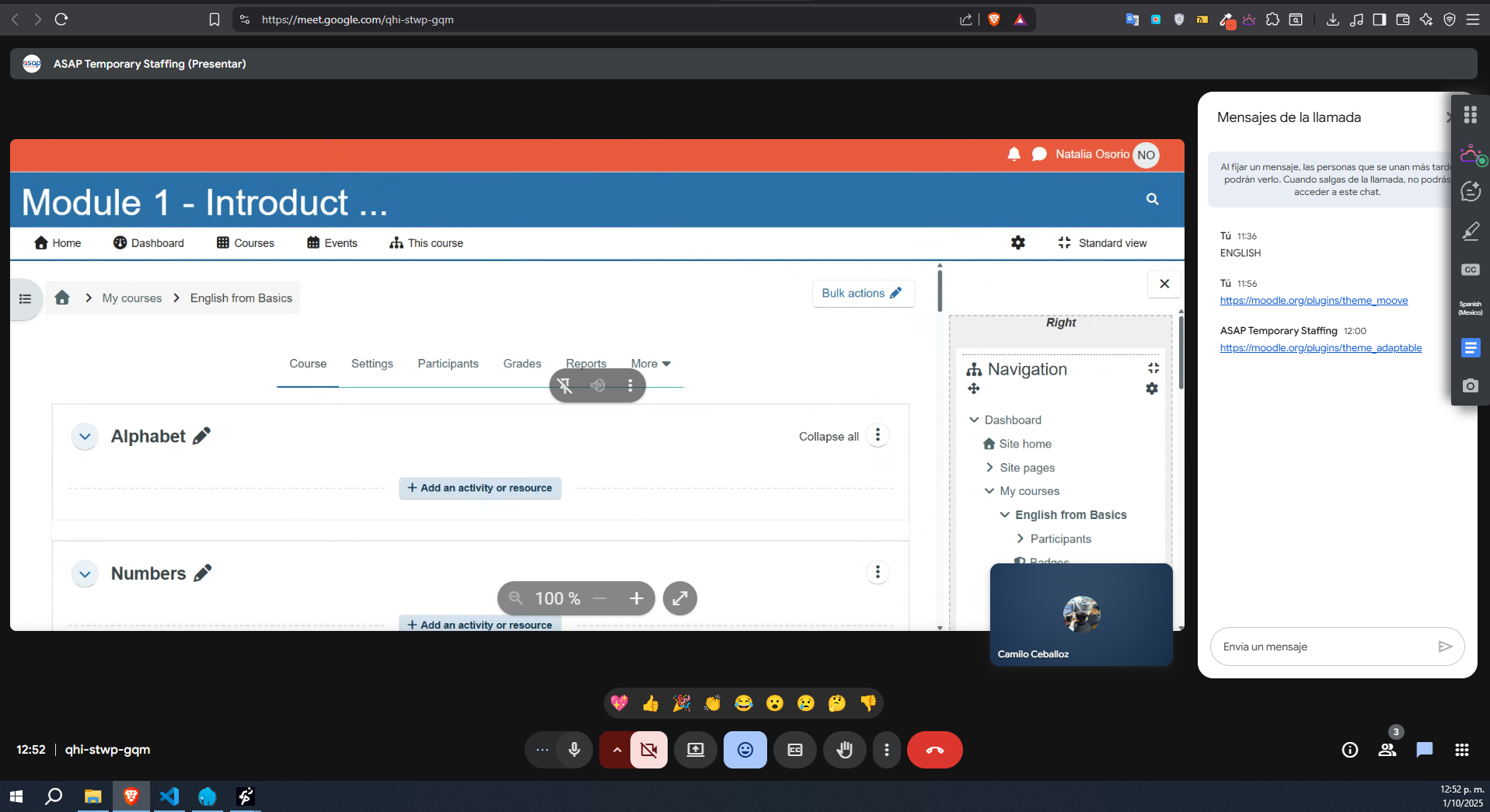Zoom in with the plus control
1490x812 pixels.
click(637, 598)
